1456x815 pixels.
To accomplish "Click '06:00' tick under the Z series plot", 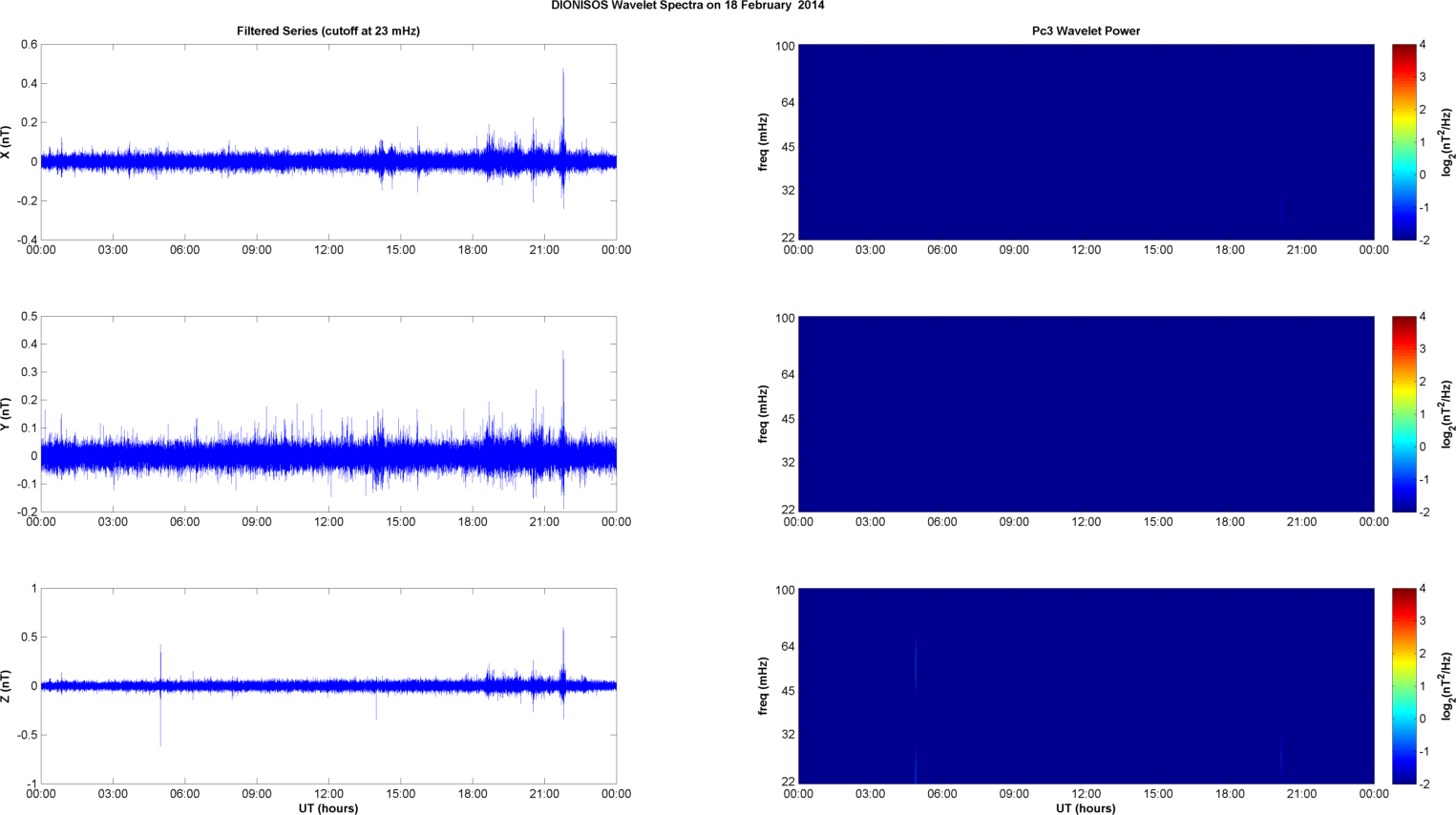I will click(184, 794).
